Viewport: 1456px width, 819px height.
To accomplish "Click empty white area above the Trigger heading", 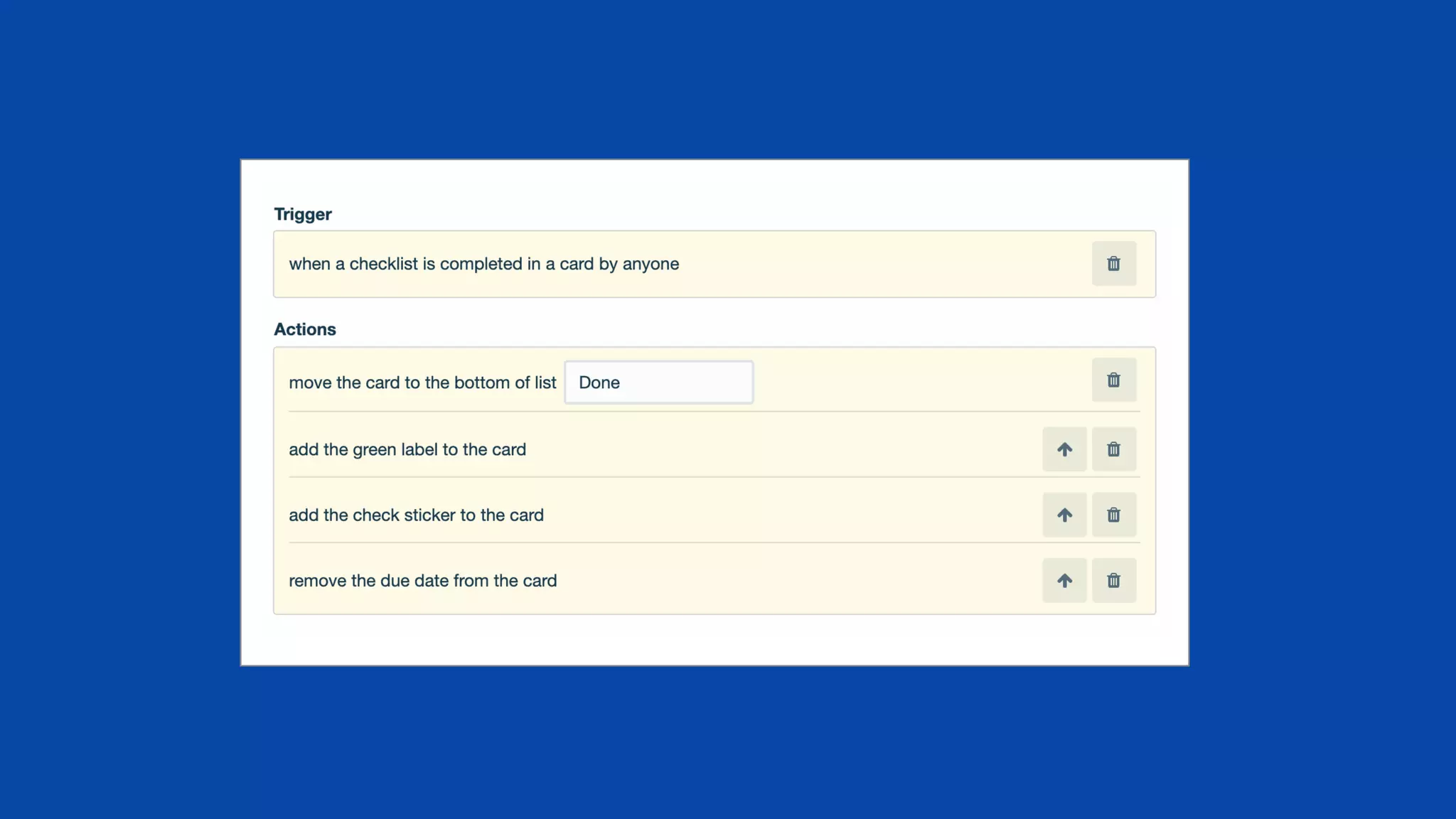I will (711, 183).
